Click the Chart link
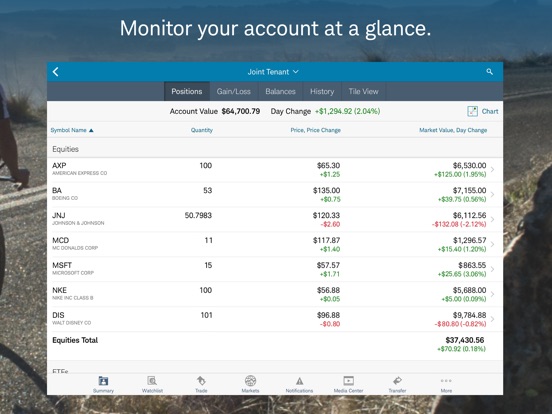 coord(490,111)
